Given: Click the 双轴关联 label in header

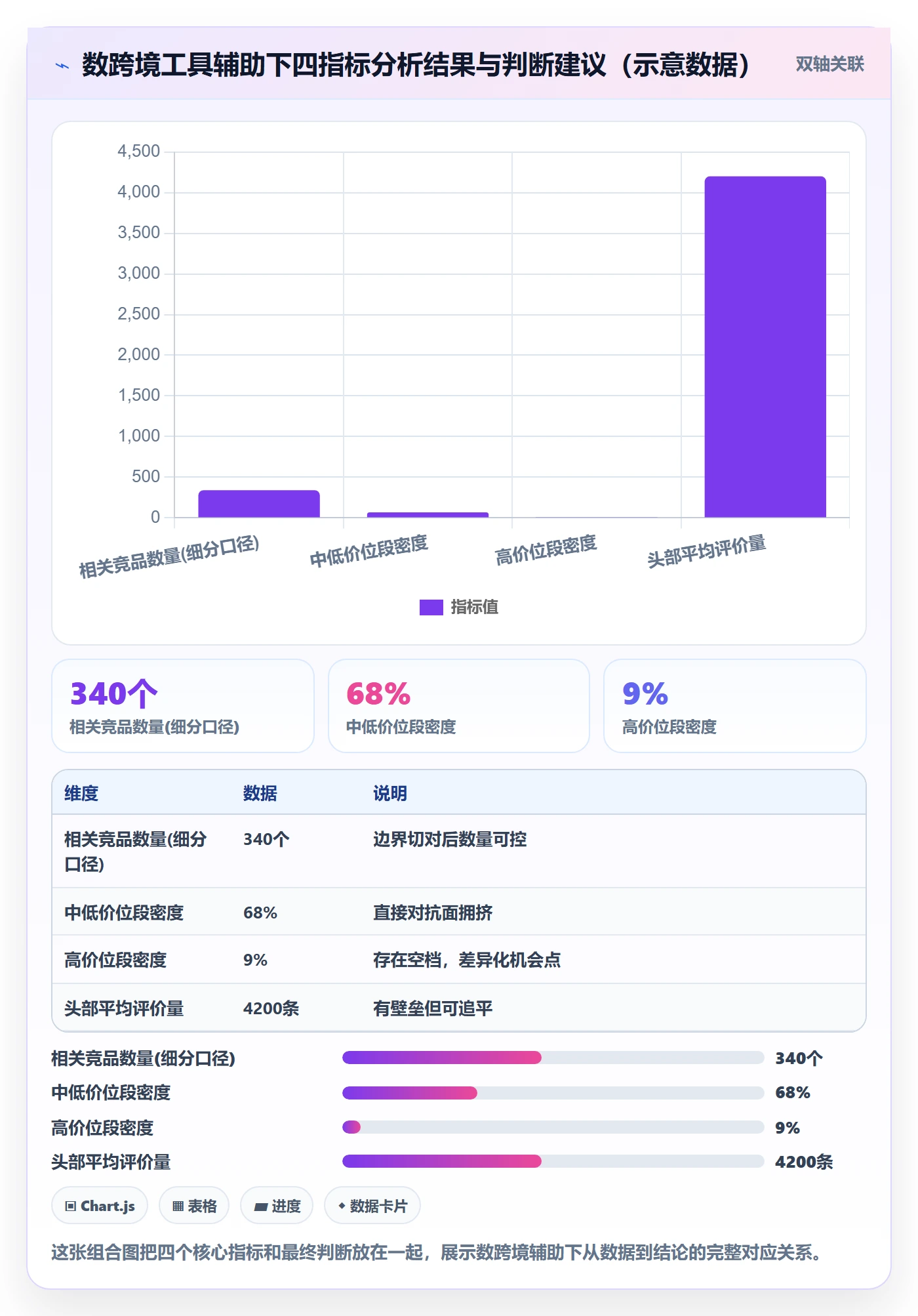Looking at the screenshot, I should click(x=829, y=64).
